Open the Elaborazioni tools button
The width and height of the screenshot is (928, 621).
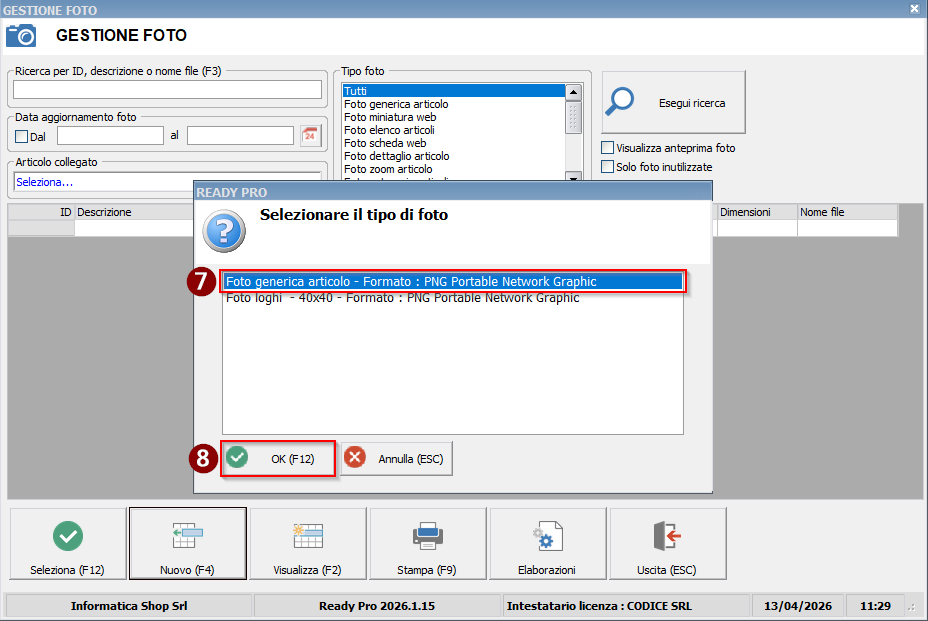click(x=548, y=544)
